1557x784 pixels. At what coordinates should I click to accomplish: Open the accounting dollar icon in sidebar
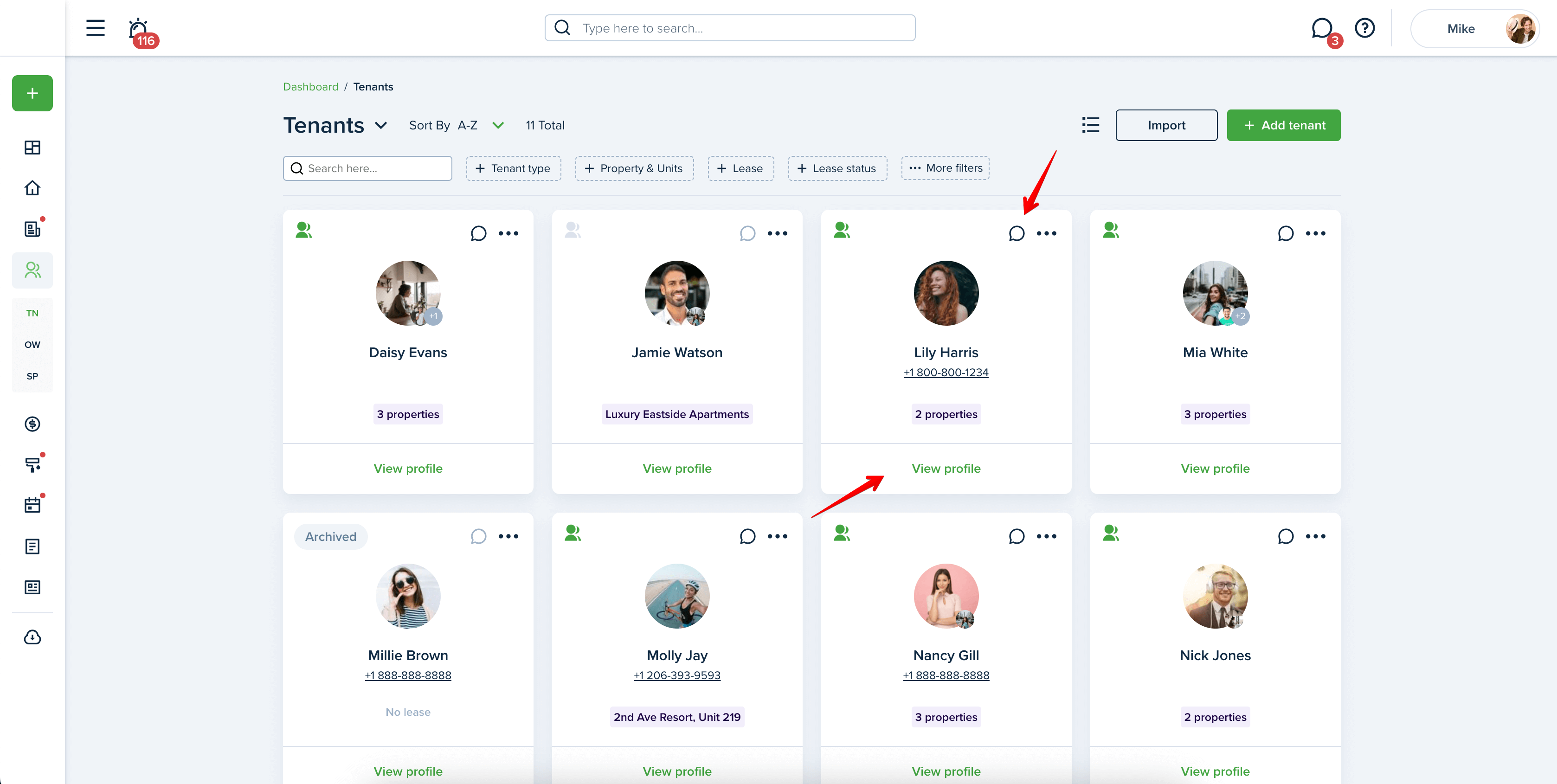pyautogui.click(x=32, y=424)
